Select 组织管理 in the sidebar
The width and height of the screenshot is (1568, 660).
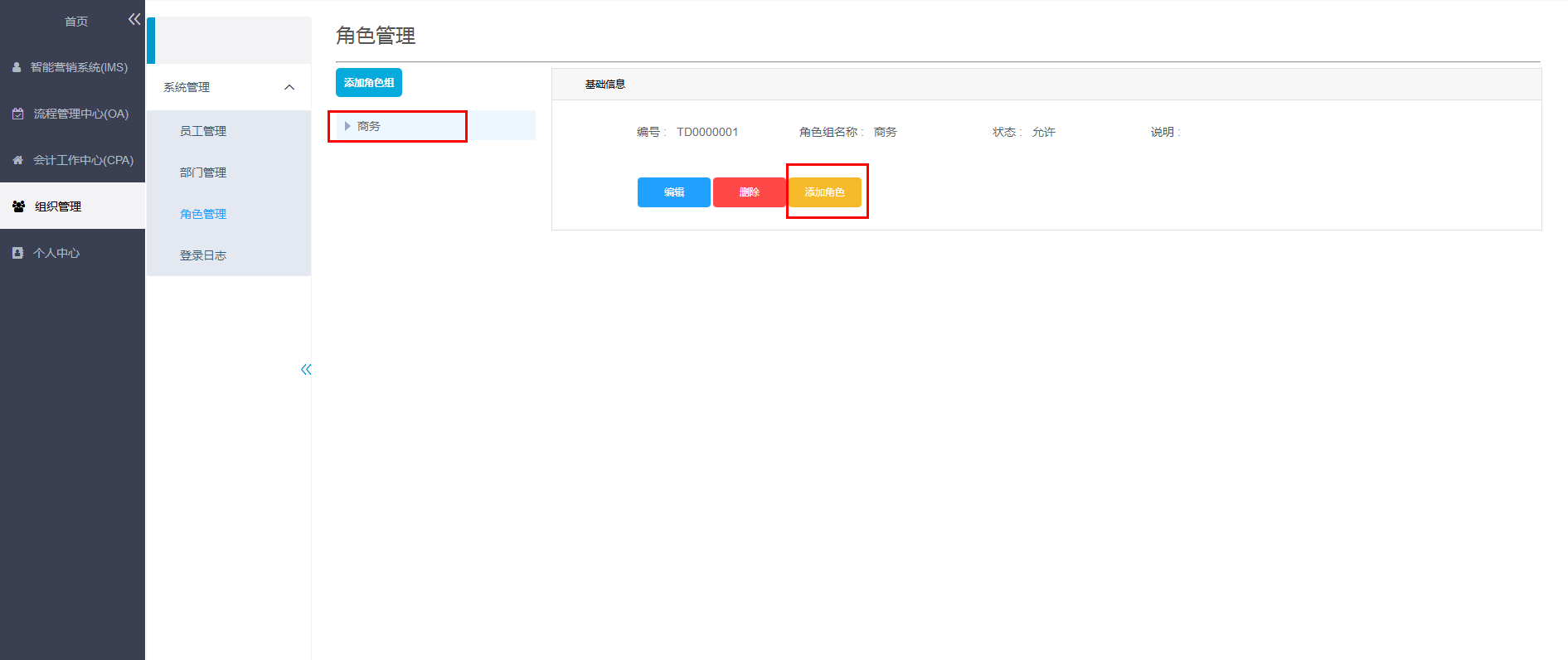(72, 206)
